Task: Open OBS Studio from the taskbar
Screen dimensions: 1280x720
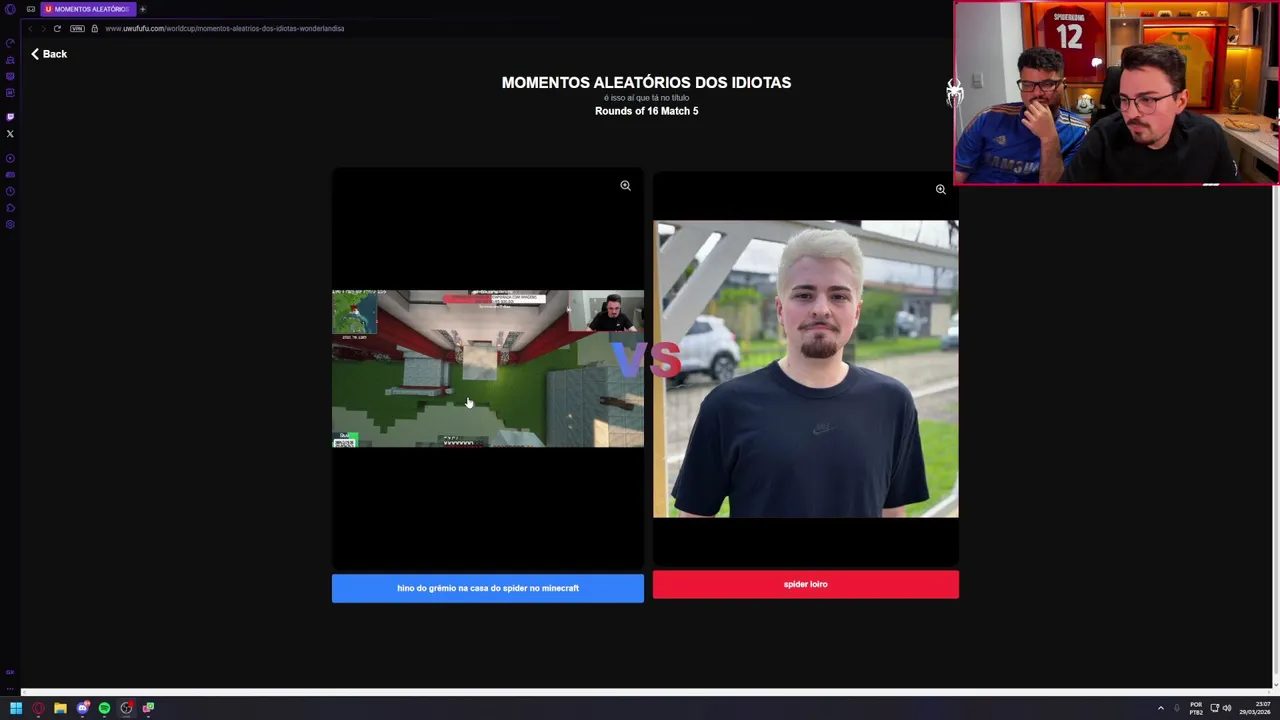Action: pyautogui.click(x=126, y=708)
